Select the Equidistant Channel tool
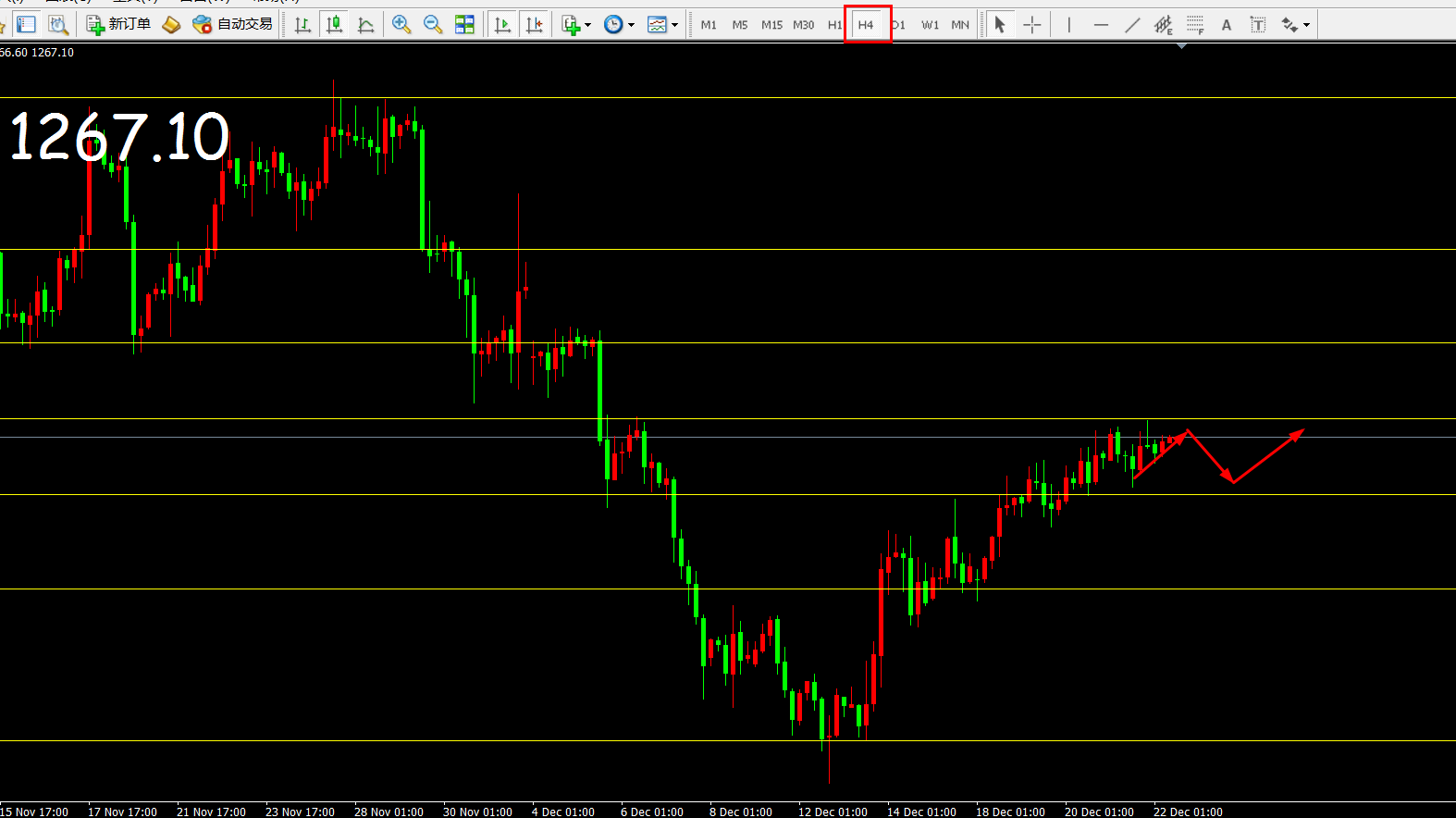 click(x=1163, y=25)
